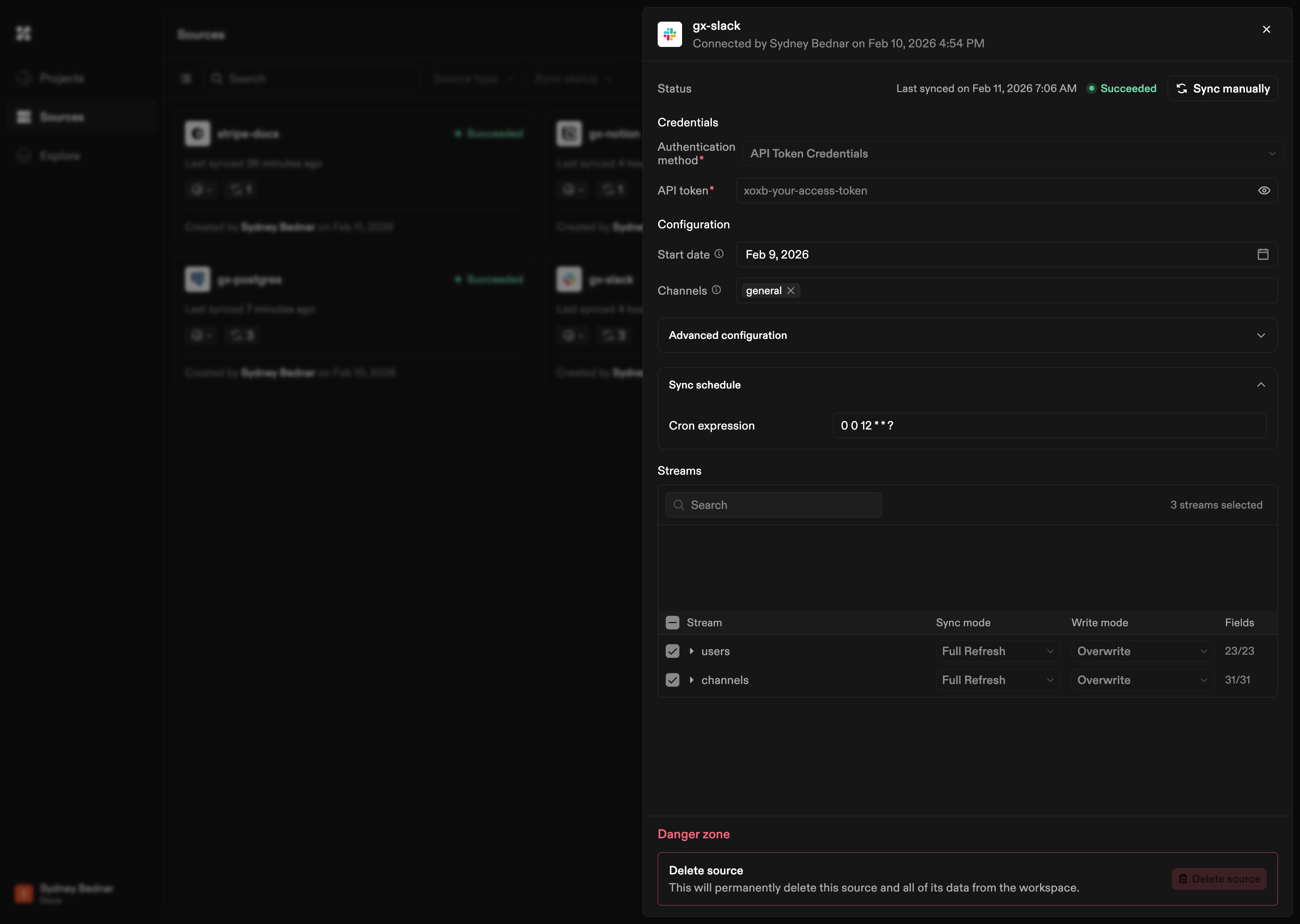1300x924 pixels.
Task: Click the streams Search field
Action: point(773,505)
